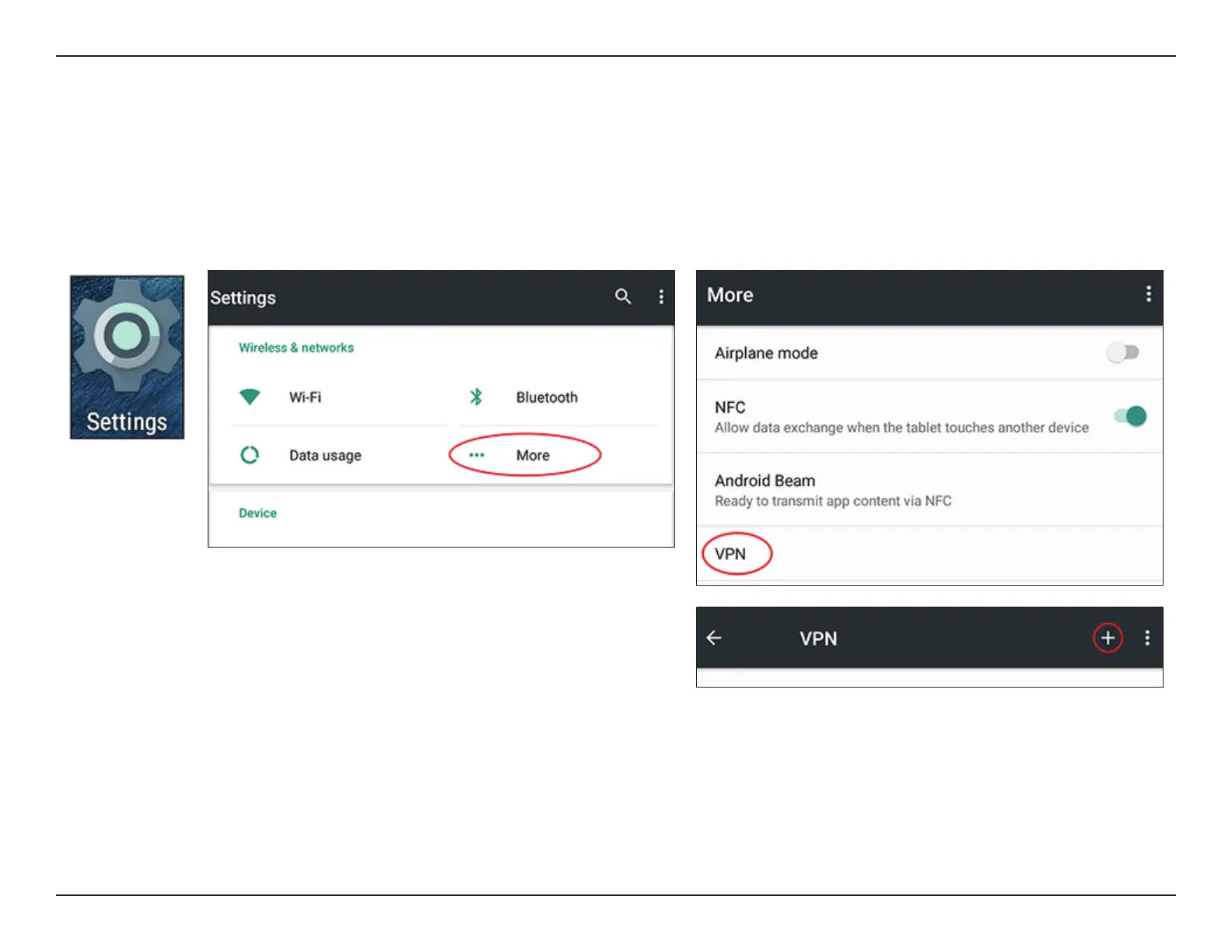The height and width of the screenshot is (952, 1232).
Task: Select the Airplane mode label
Action: pyautogui.click(x=766, y=353)
